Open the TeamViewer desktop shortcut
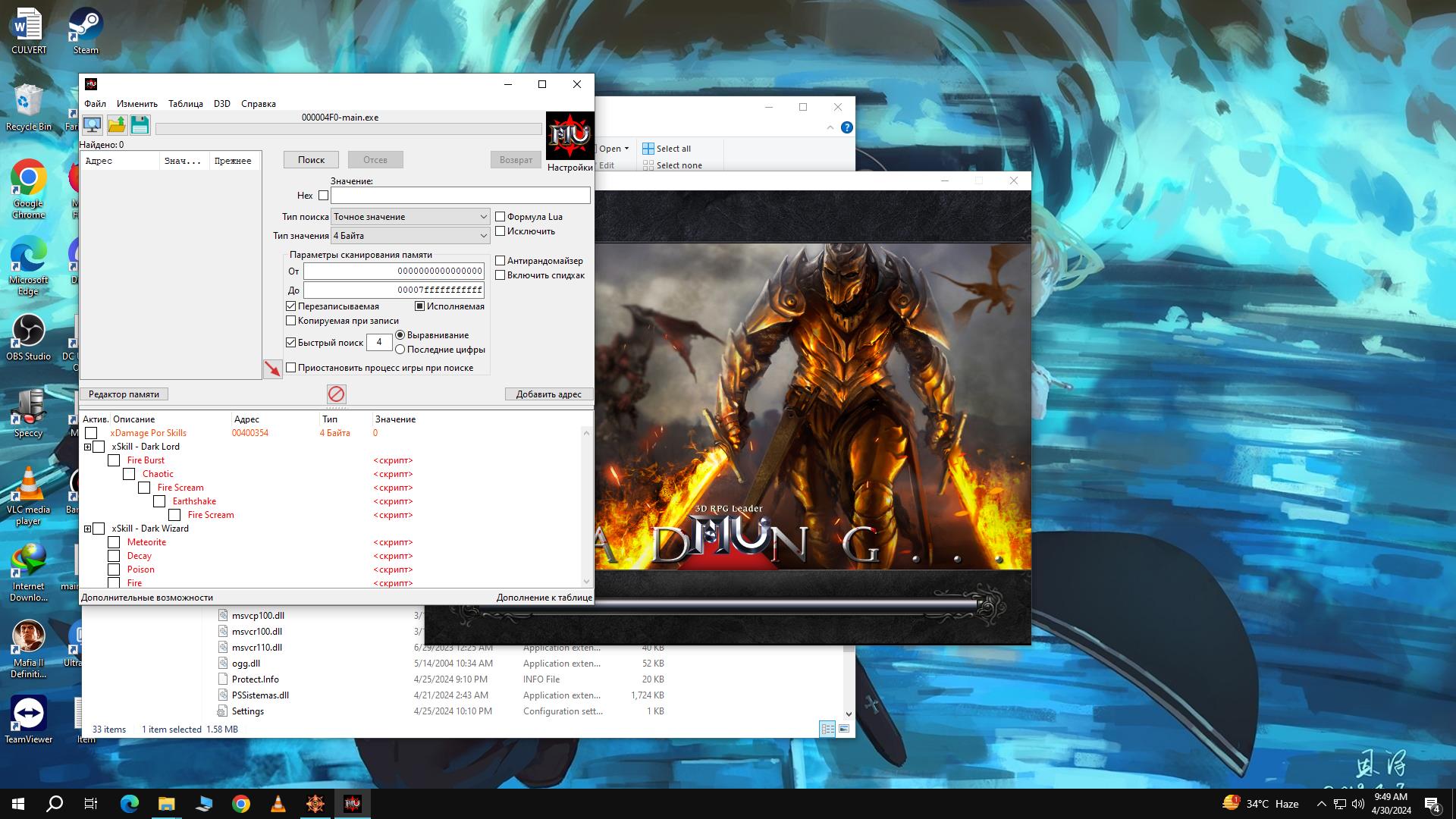This screenshot has height=819, width=1456. click(x=29, y=720)
